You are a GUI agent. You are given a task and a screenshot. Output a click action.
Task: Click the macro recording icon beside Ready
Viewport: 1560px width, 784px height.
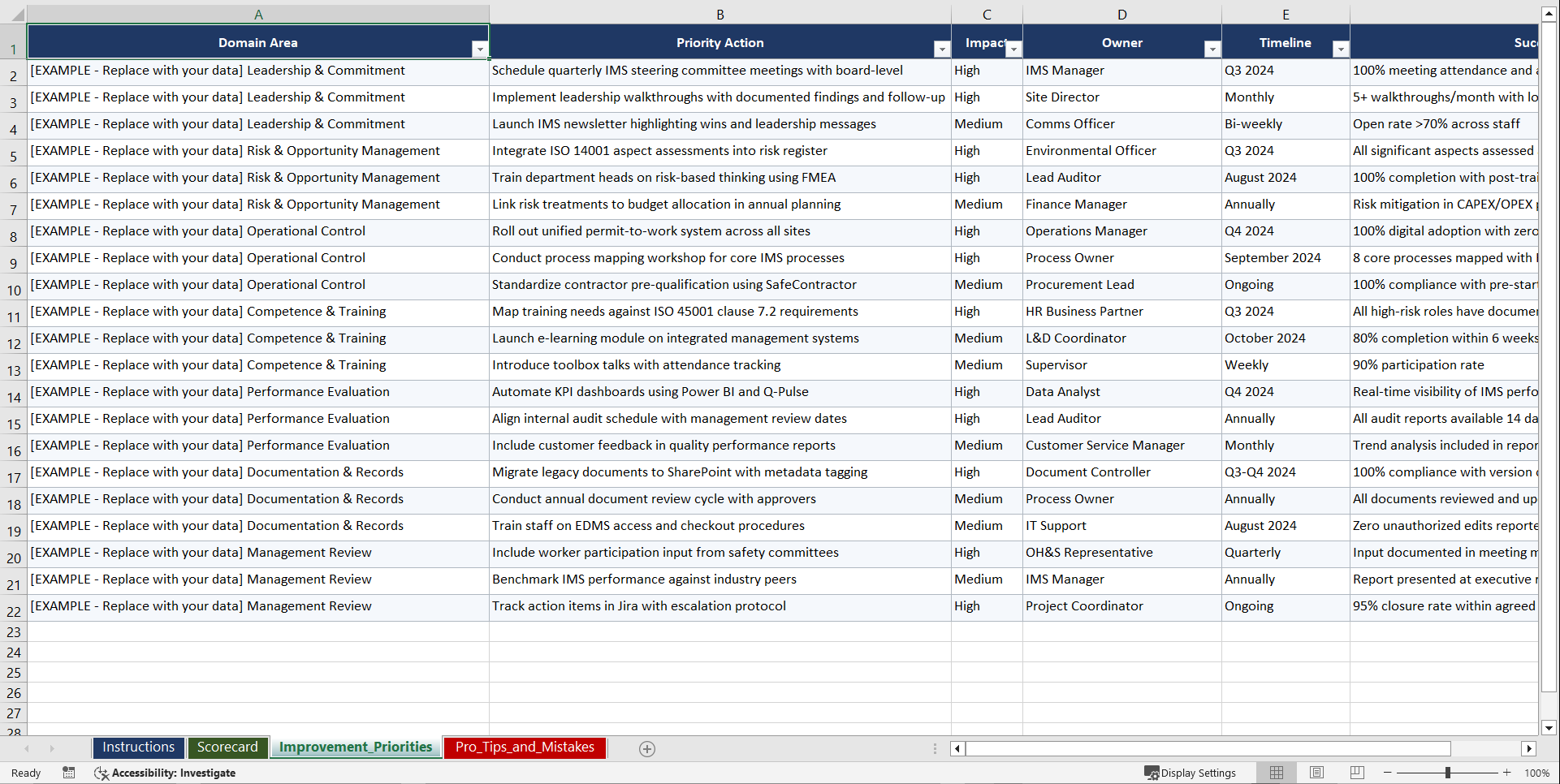(x=69, y=773)
